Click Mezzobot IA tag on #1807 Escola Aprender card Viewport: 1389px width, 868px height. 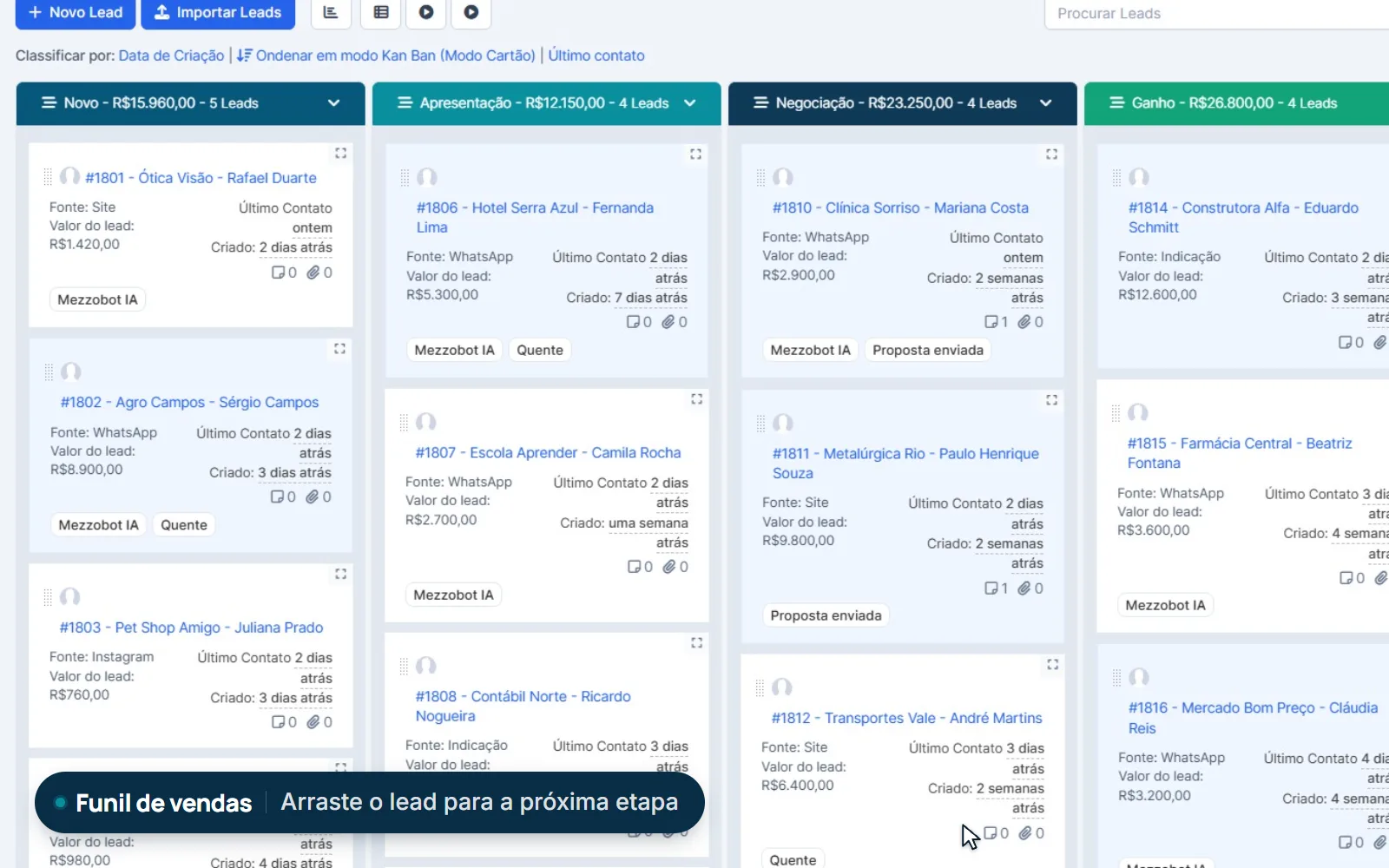453,595
